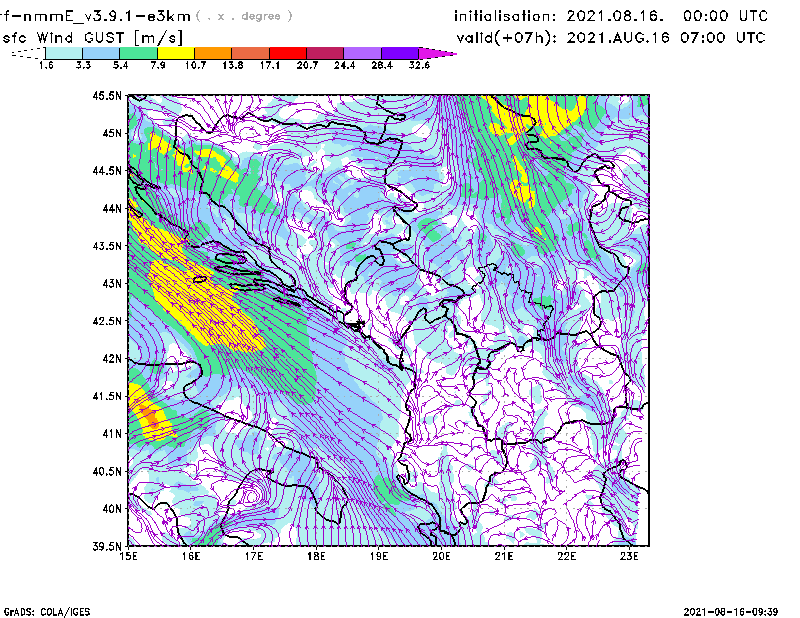Pick the orange 10.7–13.8 legend swatch
The height and width of the screenshot is (618, 800).
[213, 53]
